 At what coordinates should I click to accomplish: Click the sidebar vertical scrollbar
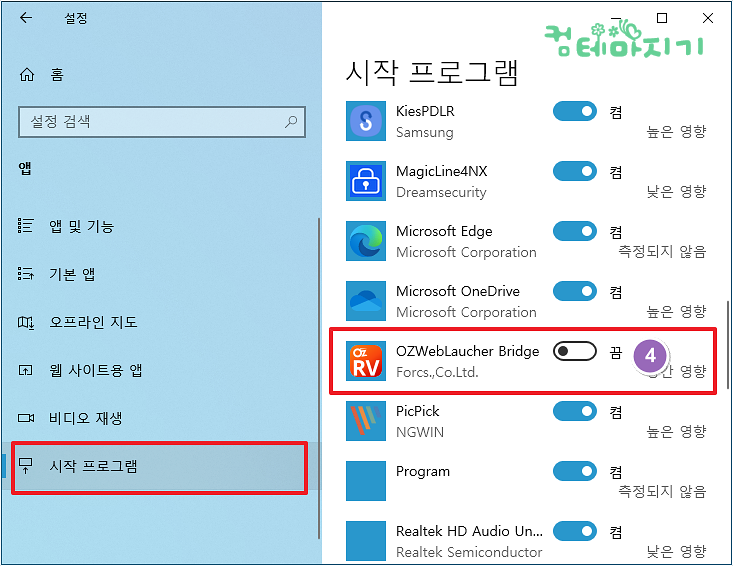(319, 378)
